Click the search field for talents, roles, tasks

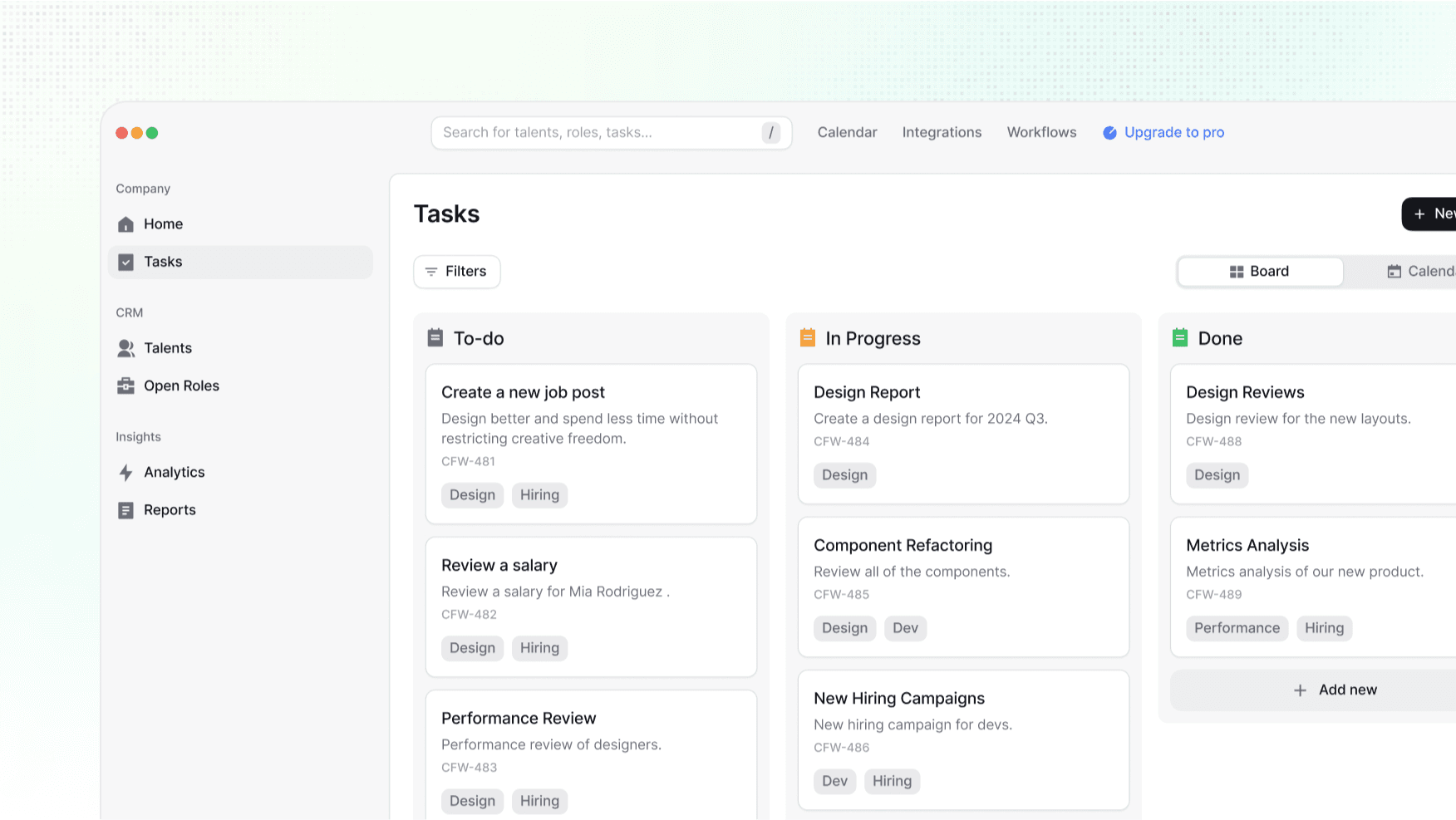[x=598, y=133]
